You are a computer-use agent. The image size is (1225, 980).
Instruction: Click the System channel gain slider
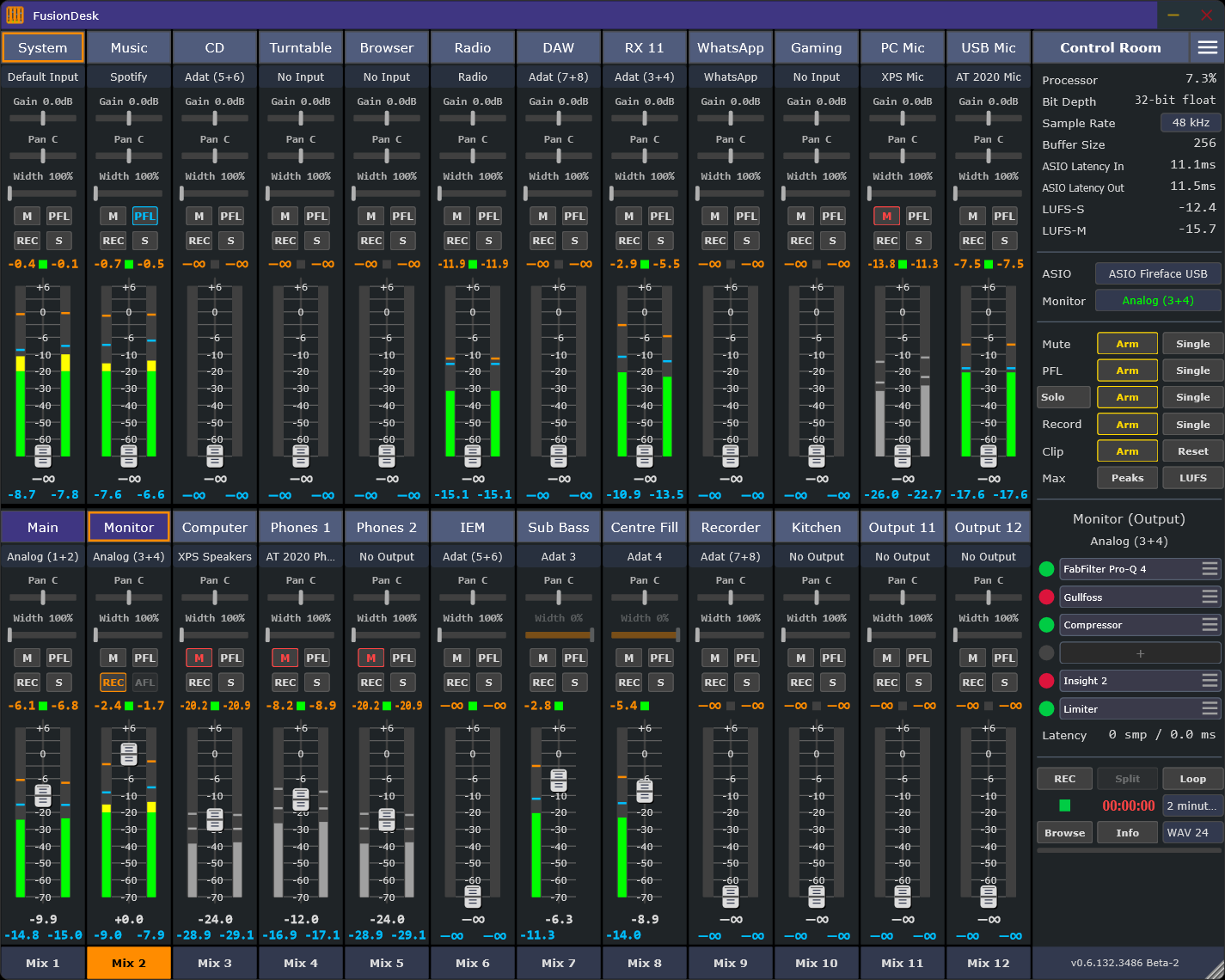click(43, 119)
